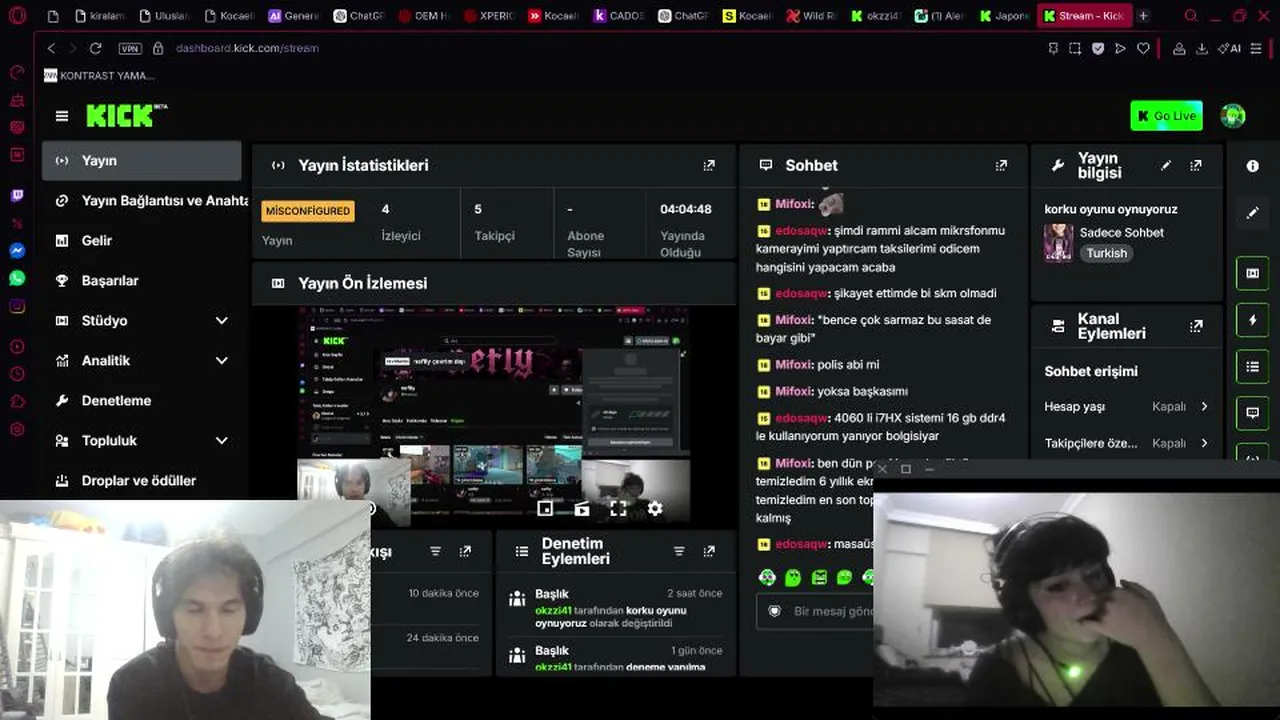The height and width of the screenshot is (720, 1280).
Task: Open Messenger in the Opera sidebar
Action: click(x=17, y=251)
